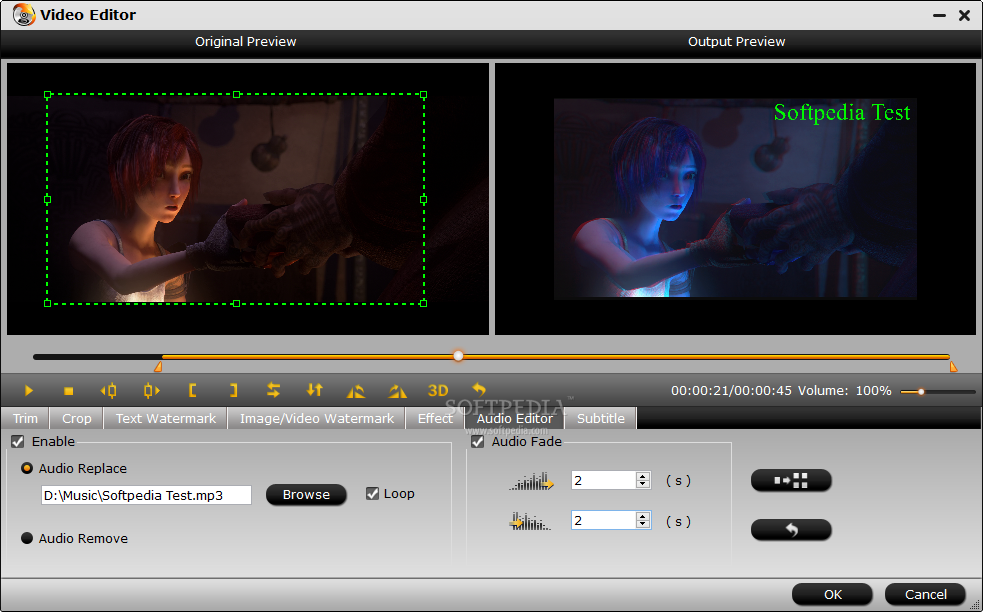Uncheck the Loop checkbox
The height and width of the screenshot is (612, 983).
point(372,493)
